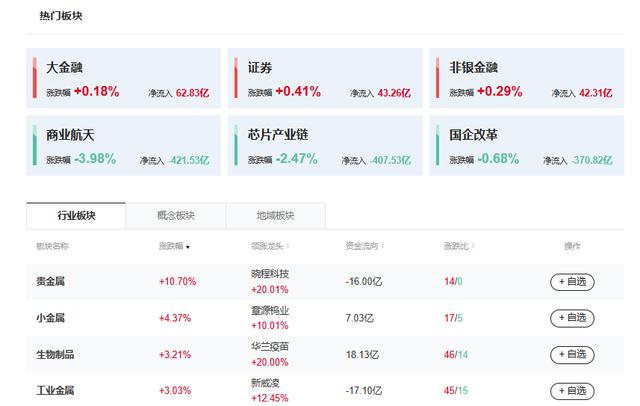
Task: Open the 生物制品 sector row name
Action: click(x=55, y=354)
